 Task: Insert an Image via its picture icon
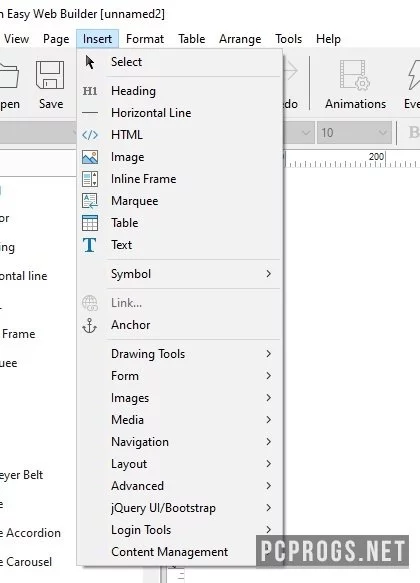[x=90, y=157]
